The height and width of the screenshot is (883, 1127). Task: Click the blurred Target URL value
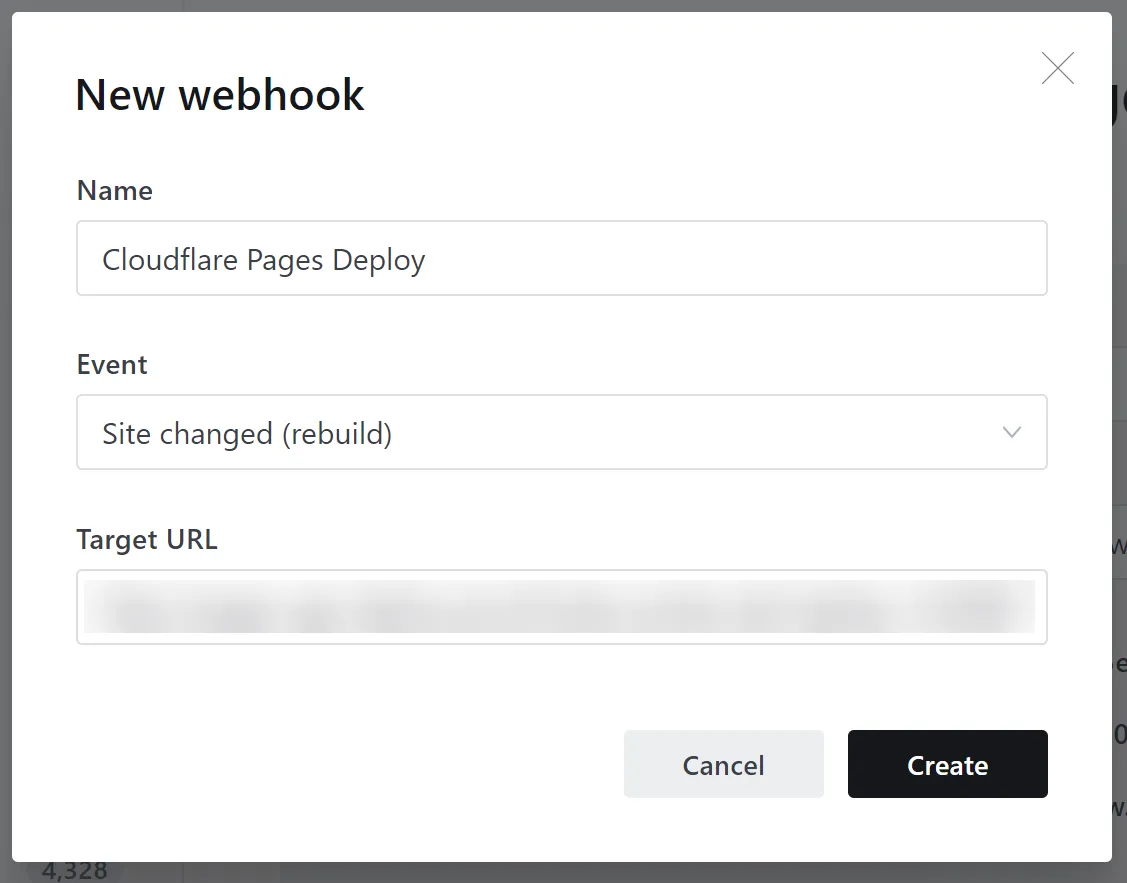click(x=560, y=607)
